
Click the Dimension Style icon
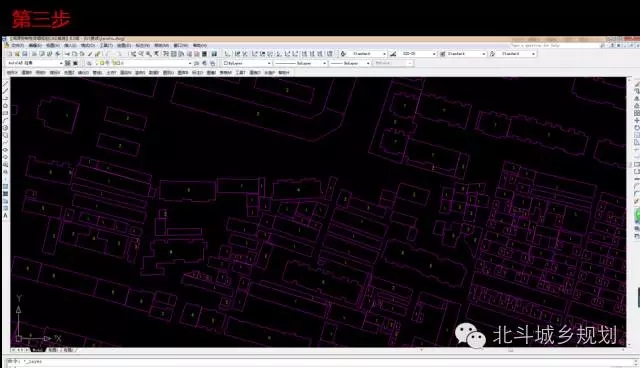pyautogui.click(x=393, y=54)
